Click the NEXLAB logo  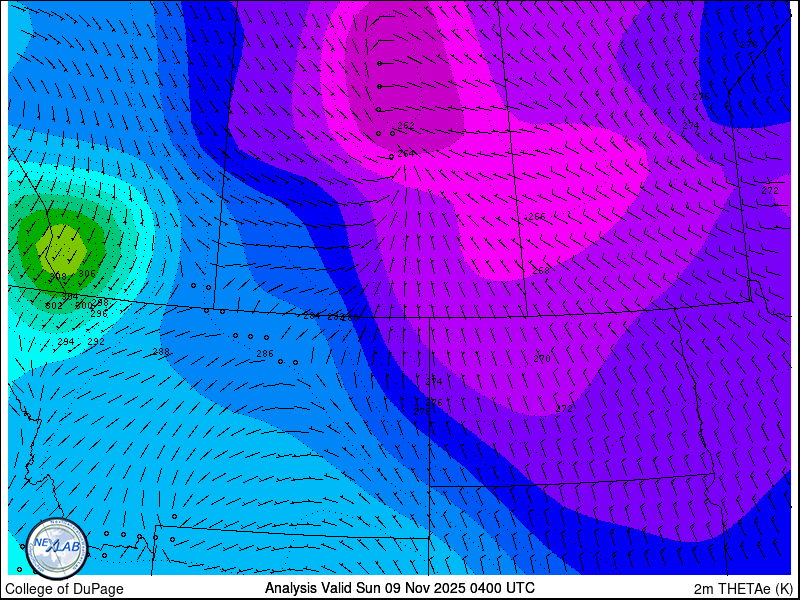57,549
